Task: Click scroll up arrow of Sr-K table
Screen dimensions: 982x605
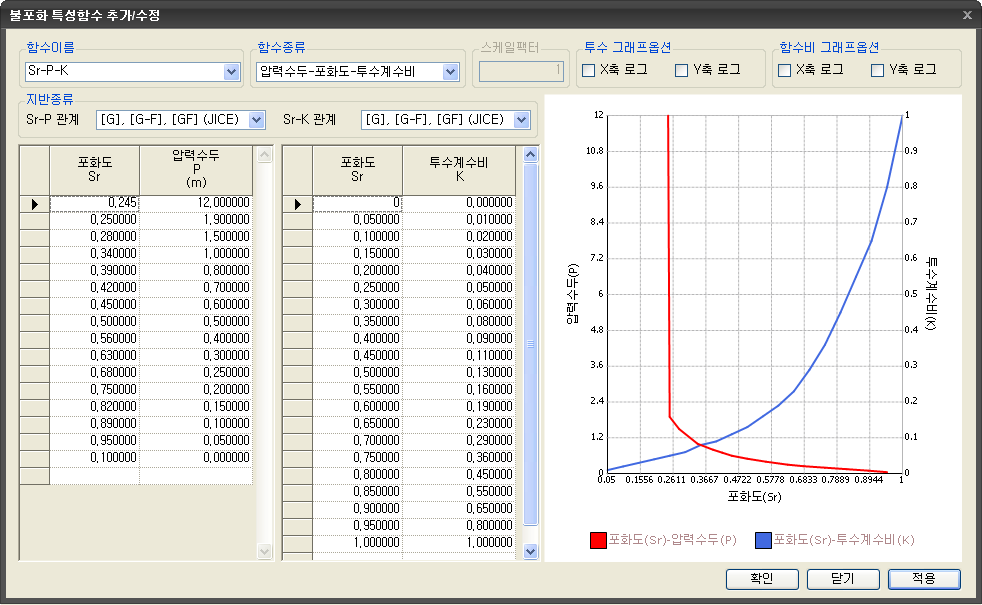Action: [531, 155]
